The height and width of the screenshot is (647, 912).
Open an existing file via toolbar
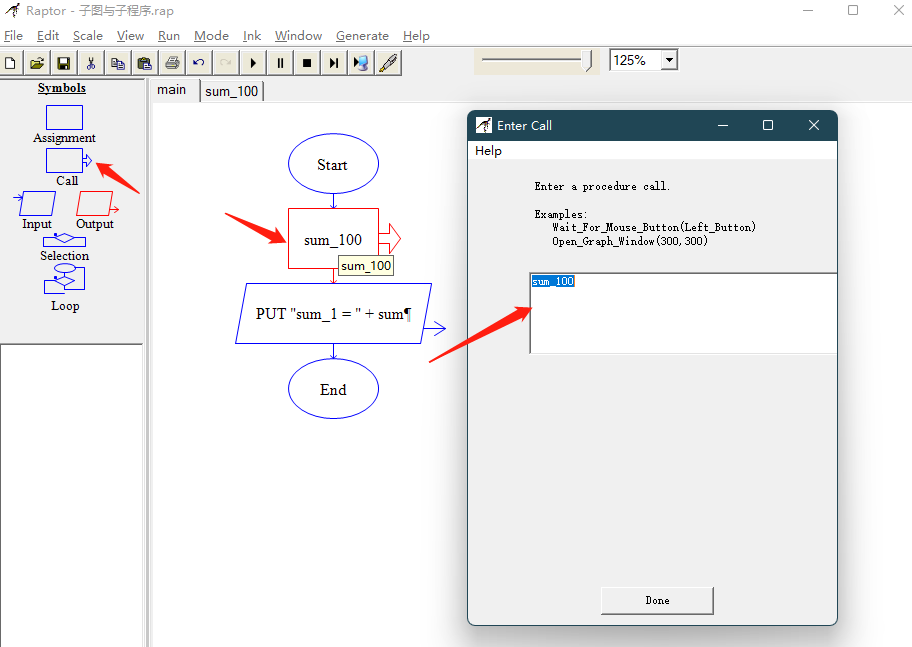pos(37,63)
